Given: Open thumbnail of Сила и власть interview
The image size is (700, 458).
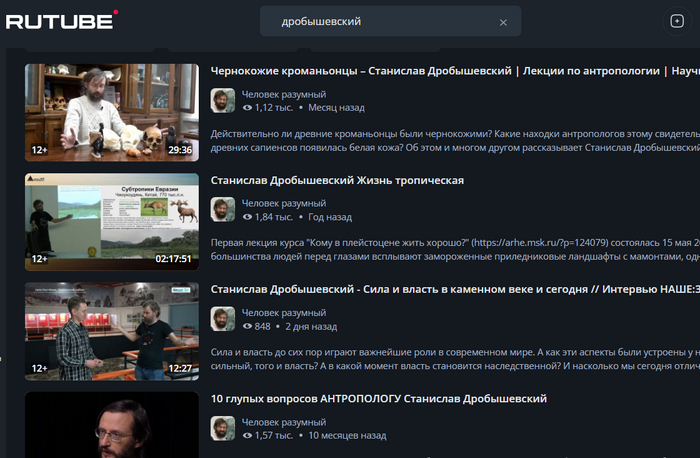Looking at the screenshot, I should coord(112,331).
